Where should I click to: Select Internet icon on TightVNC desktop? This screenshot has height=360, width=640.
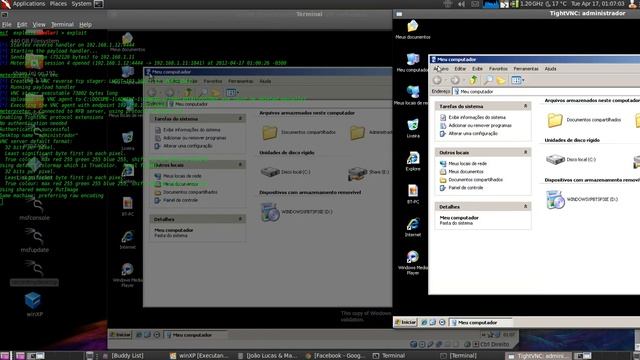(x=413, y=228)
